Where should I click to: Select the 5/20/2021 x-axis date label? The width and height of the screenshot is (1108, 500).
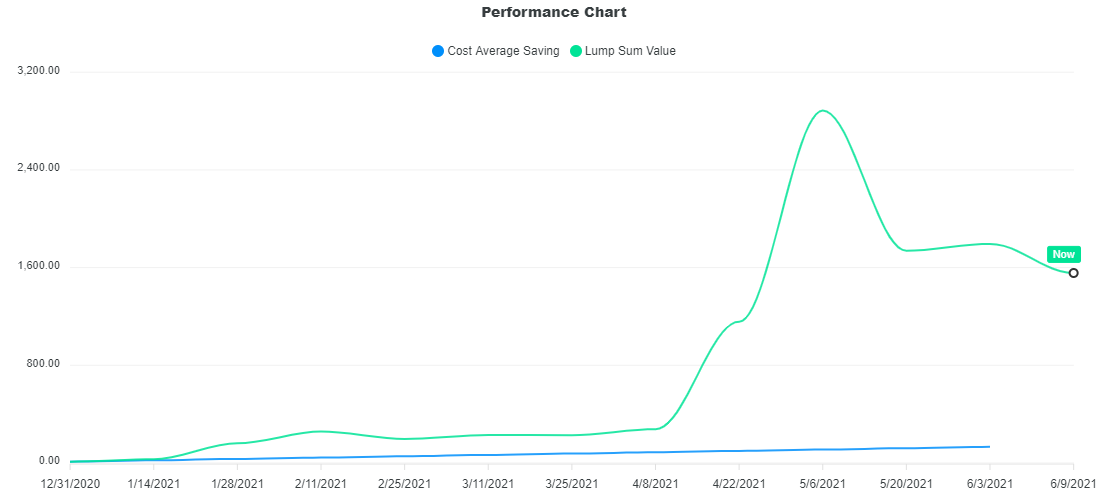(906, 483)
